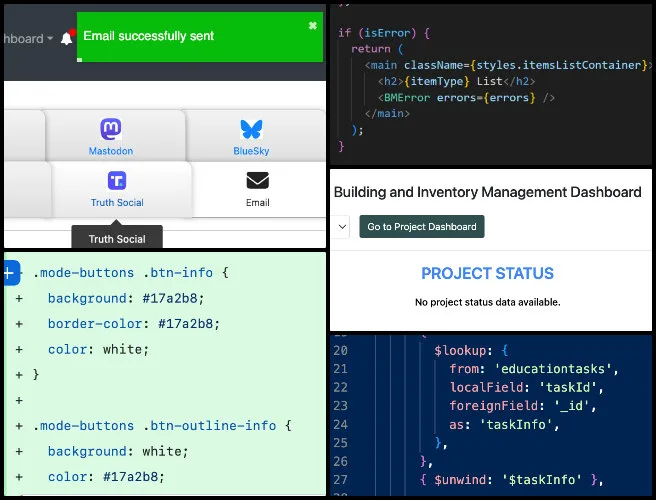Click 'return (' code line
This screenshot has width=656, height=500.
(377, 49)
